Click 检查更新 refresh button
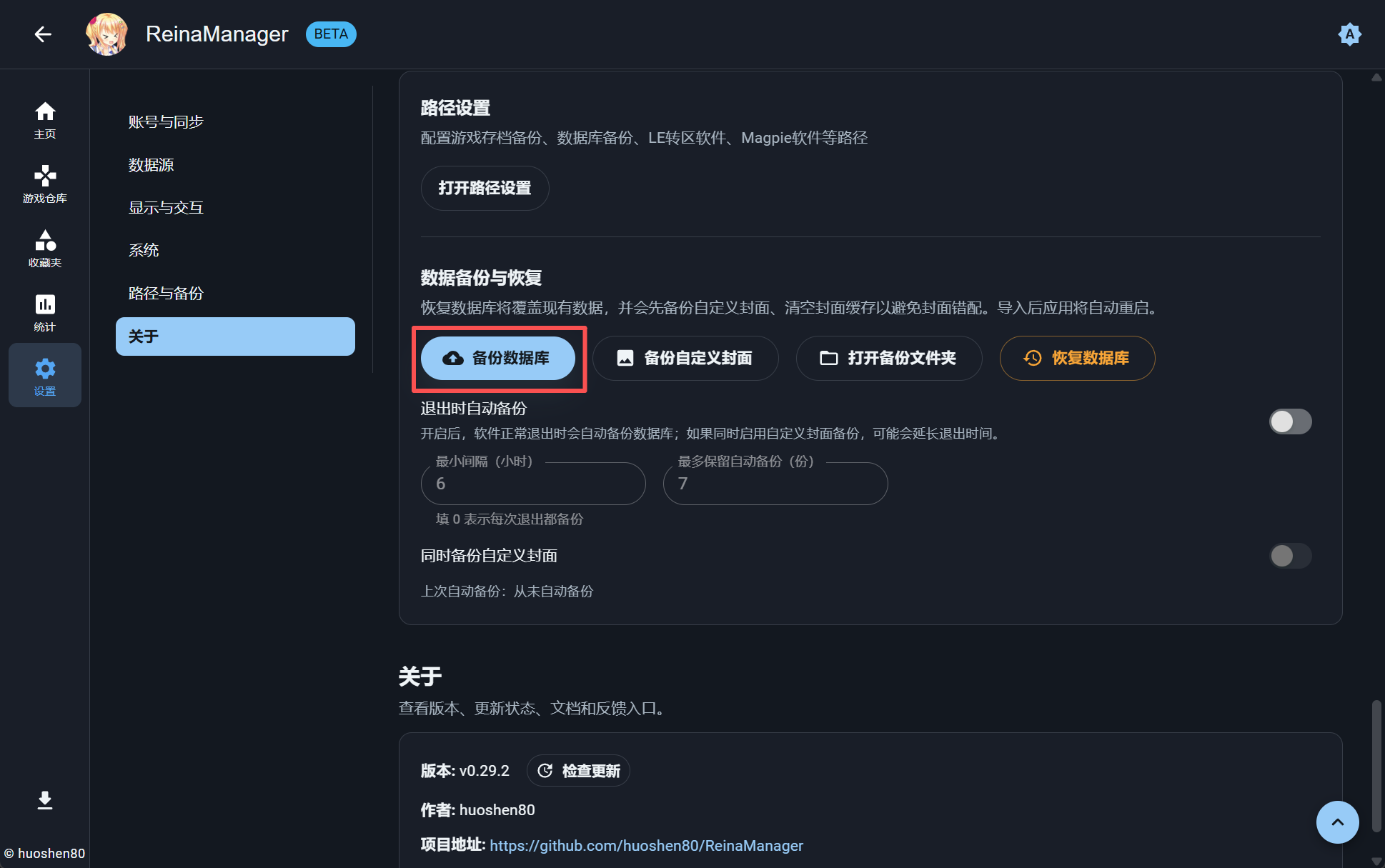The height and width of the screenshot is (868, 1385). point(578,771)
